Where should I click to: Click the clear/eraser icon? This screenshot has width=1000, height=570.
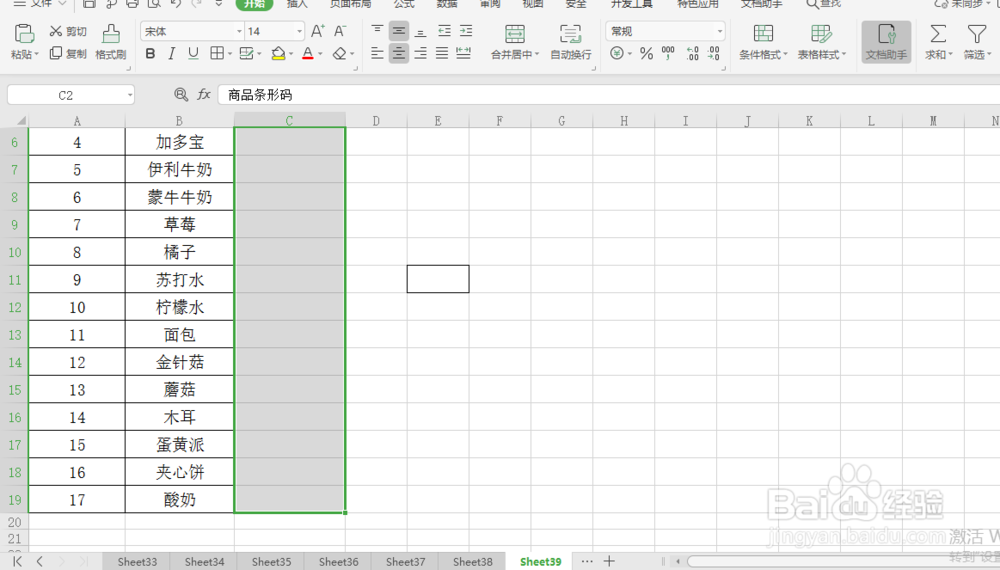340,54
